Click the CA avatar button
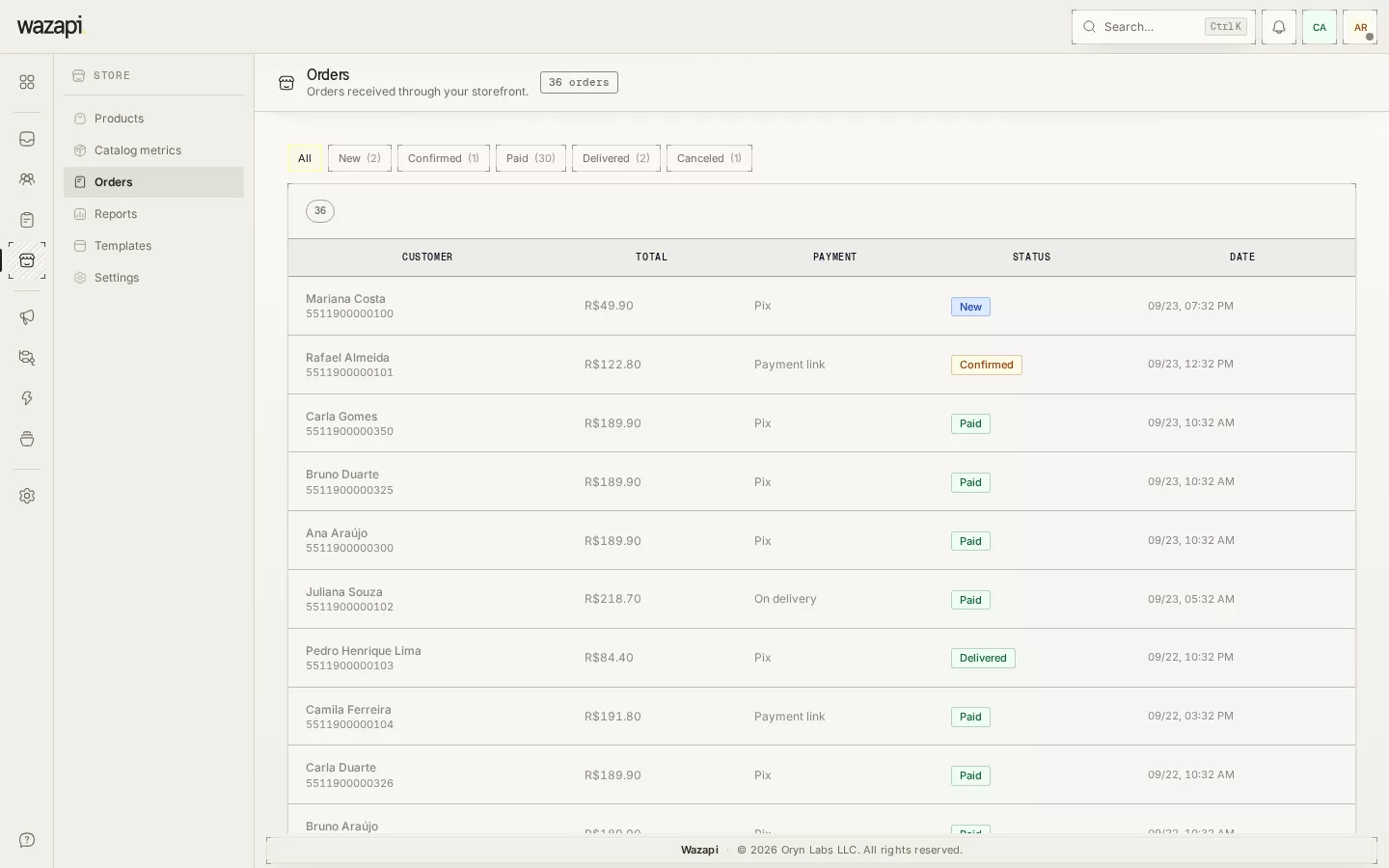The height and width of the screenshot is (868, 1389). pyautogui.click(x=1320, y=27)
